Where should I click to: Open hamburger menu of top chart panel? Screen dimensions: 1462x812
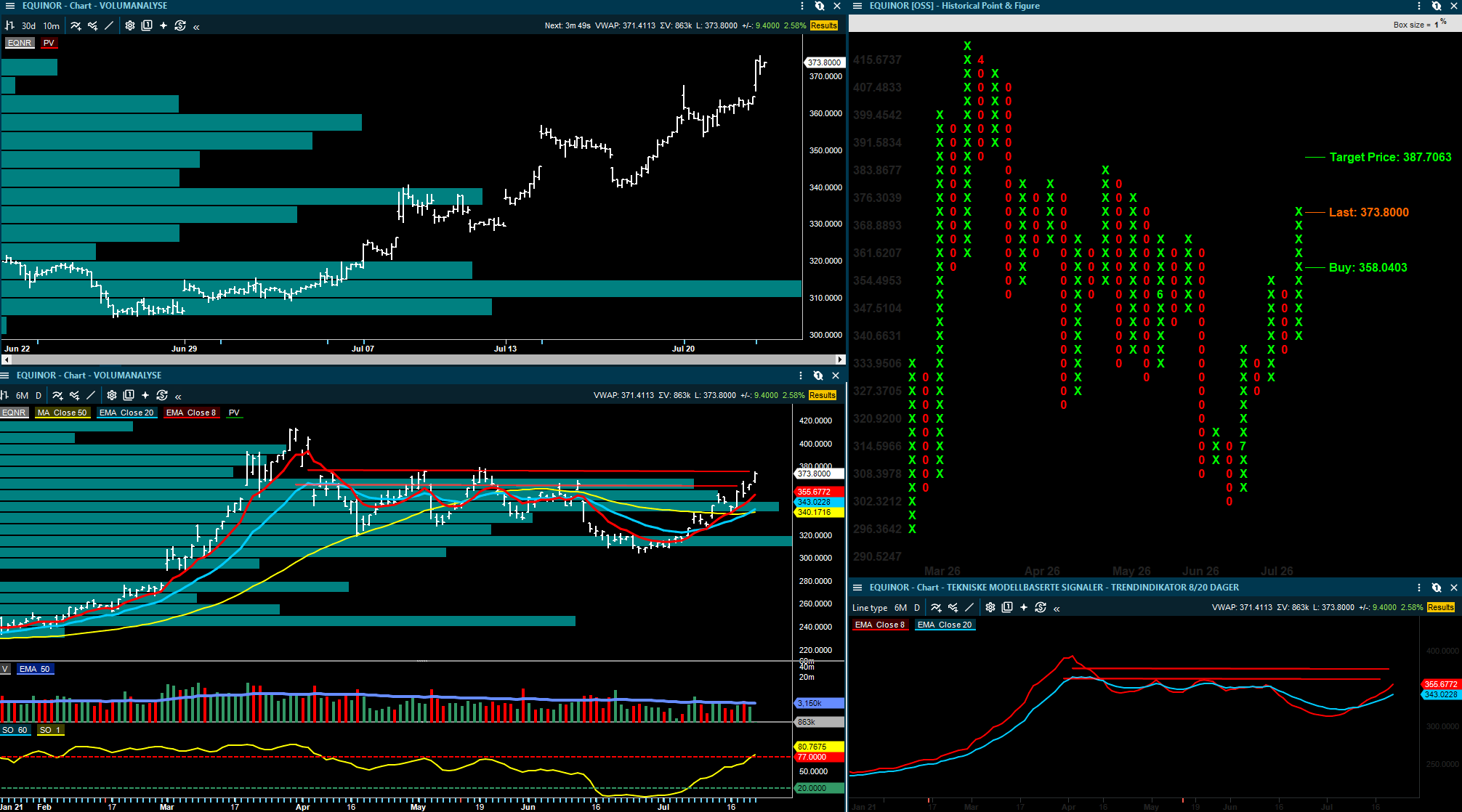point(10,6)
